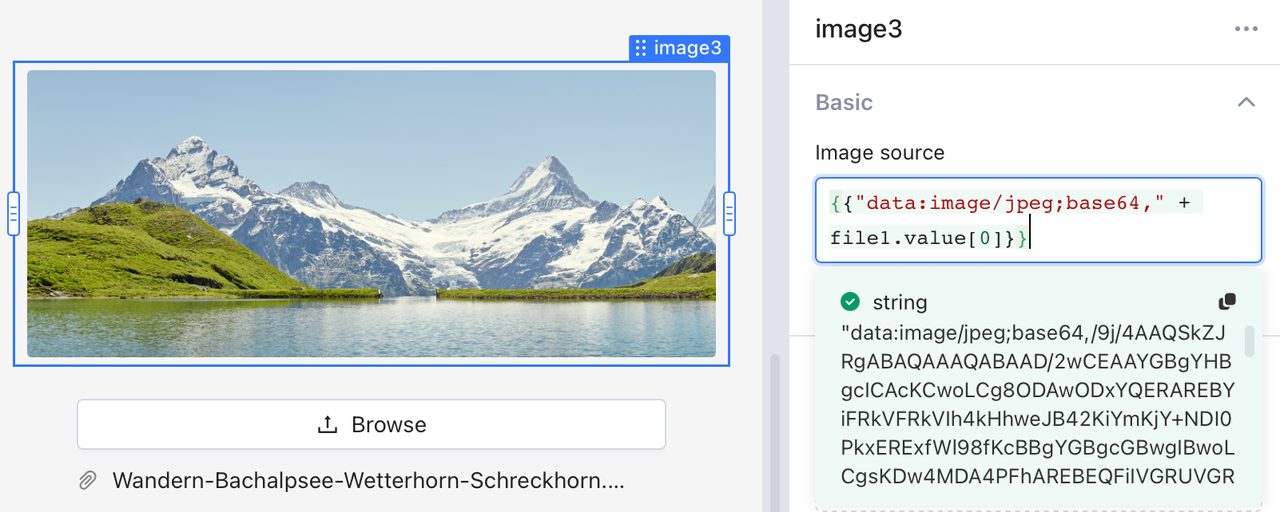Click the string type label
Image resolution: width=1280 pixels, height=512 pixels.
[900, 302]
